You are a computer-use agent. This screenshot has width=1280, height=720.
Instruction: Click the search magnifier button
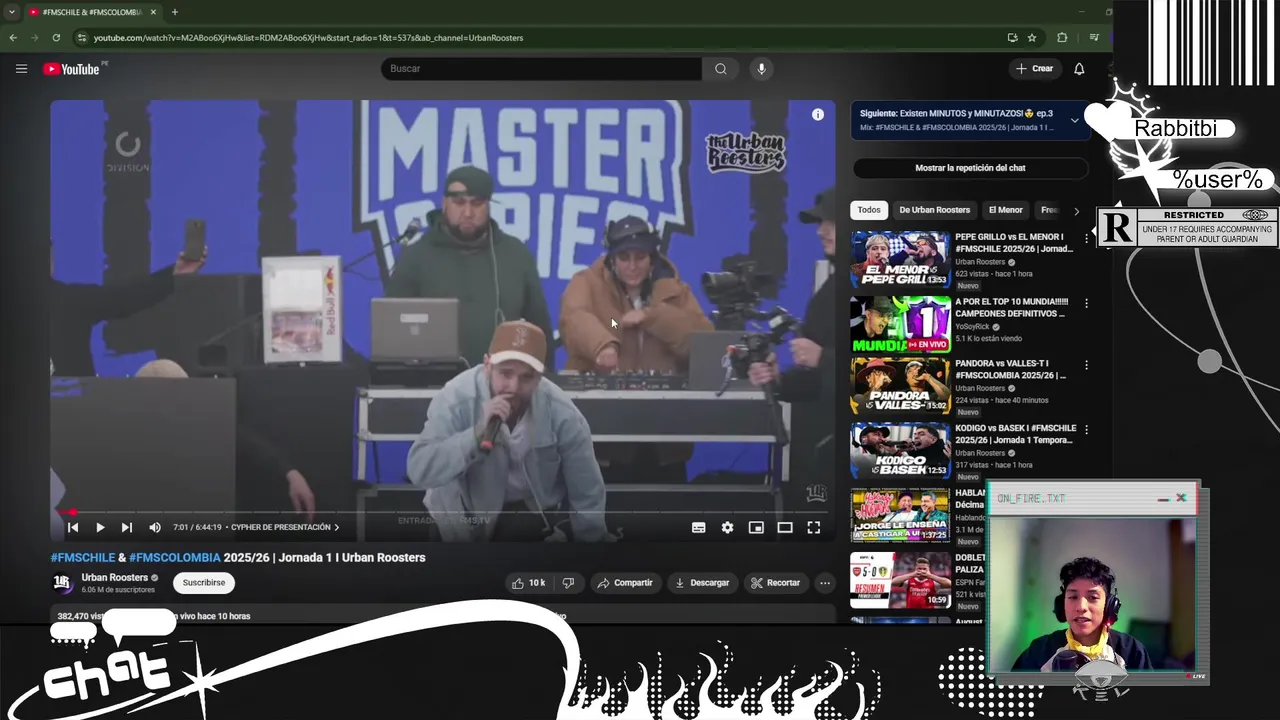720,69
